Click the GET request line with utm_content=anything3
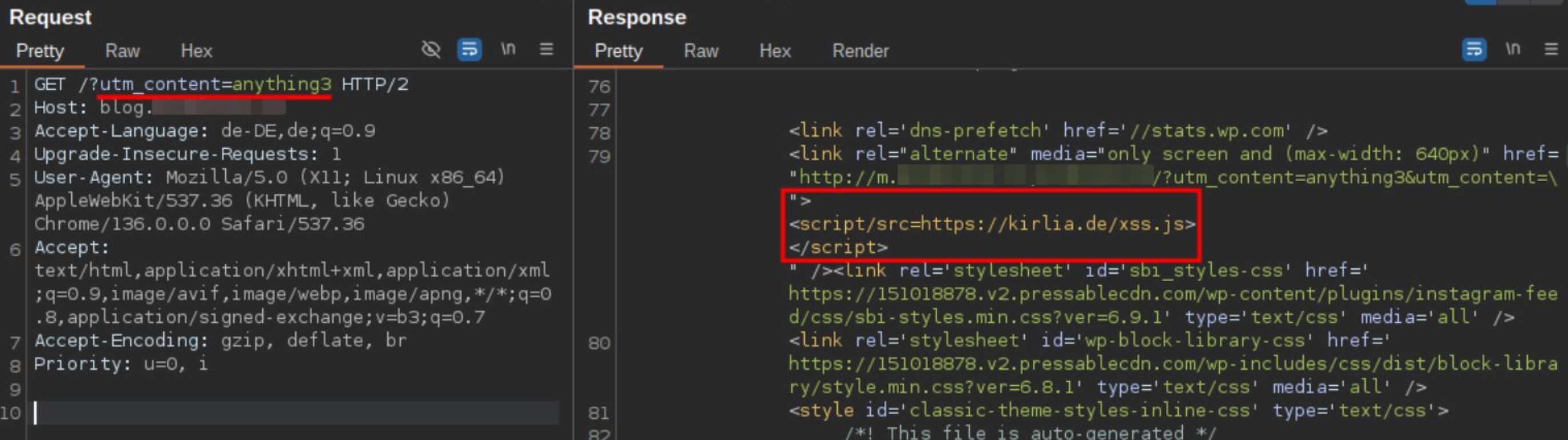Screen dimensions: 1568x440 (x=221, y=84)
